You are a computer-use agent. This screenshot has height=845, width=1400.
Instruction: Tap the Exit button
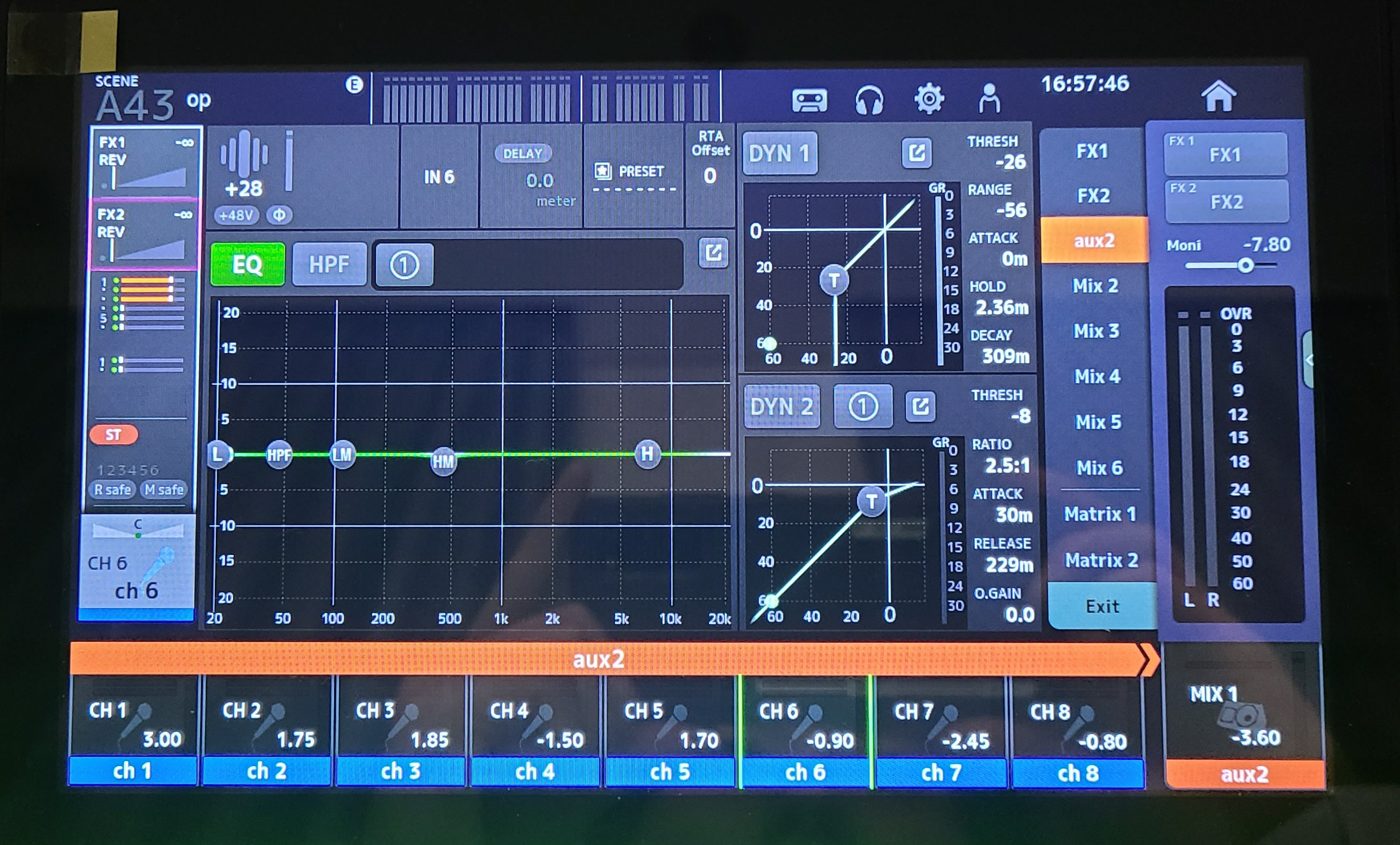coord(1102,606)
